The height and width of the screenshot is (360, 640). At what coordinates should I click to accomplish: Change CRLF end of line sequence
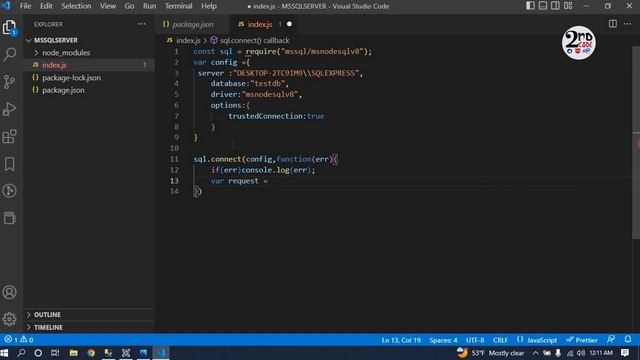point(500,340)
